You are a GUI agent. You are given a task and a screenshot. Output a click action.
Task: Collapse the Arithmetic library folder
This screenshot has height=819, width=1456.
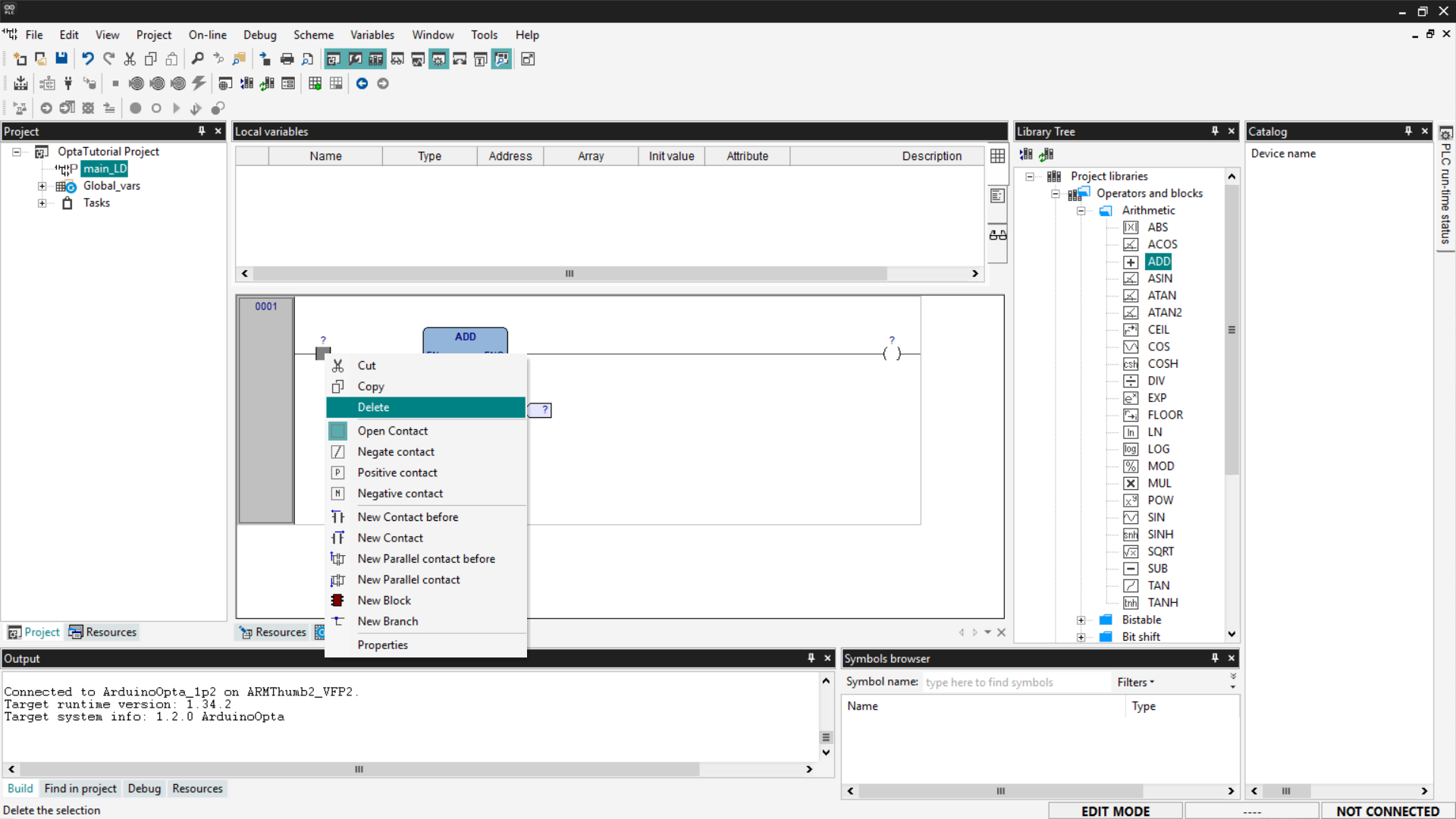point(1081,211)
